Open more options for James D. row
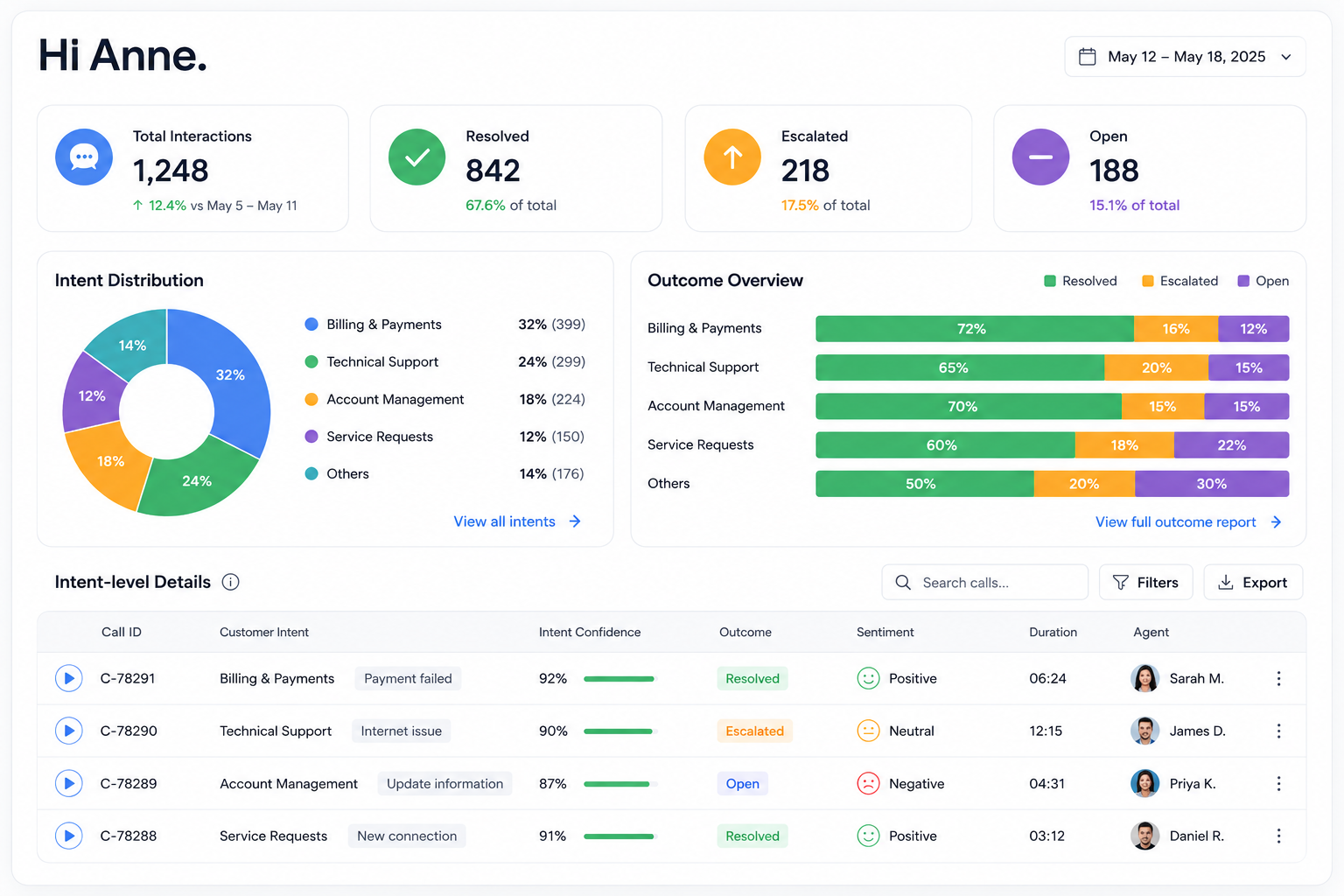Image resolution: width=1344 pixels, height=896 pixels. 1278,731
